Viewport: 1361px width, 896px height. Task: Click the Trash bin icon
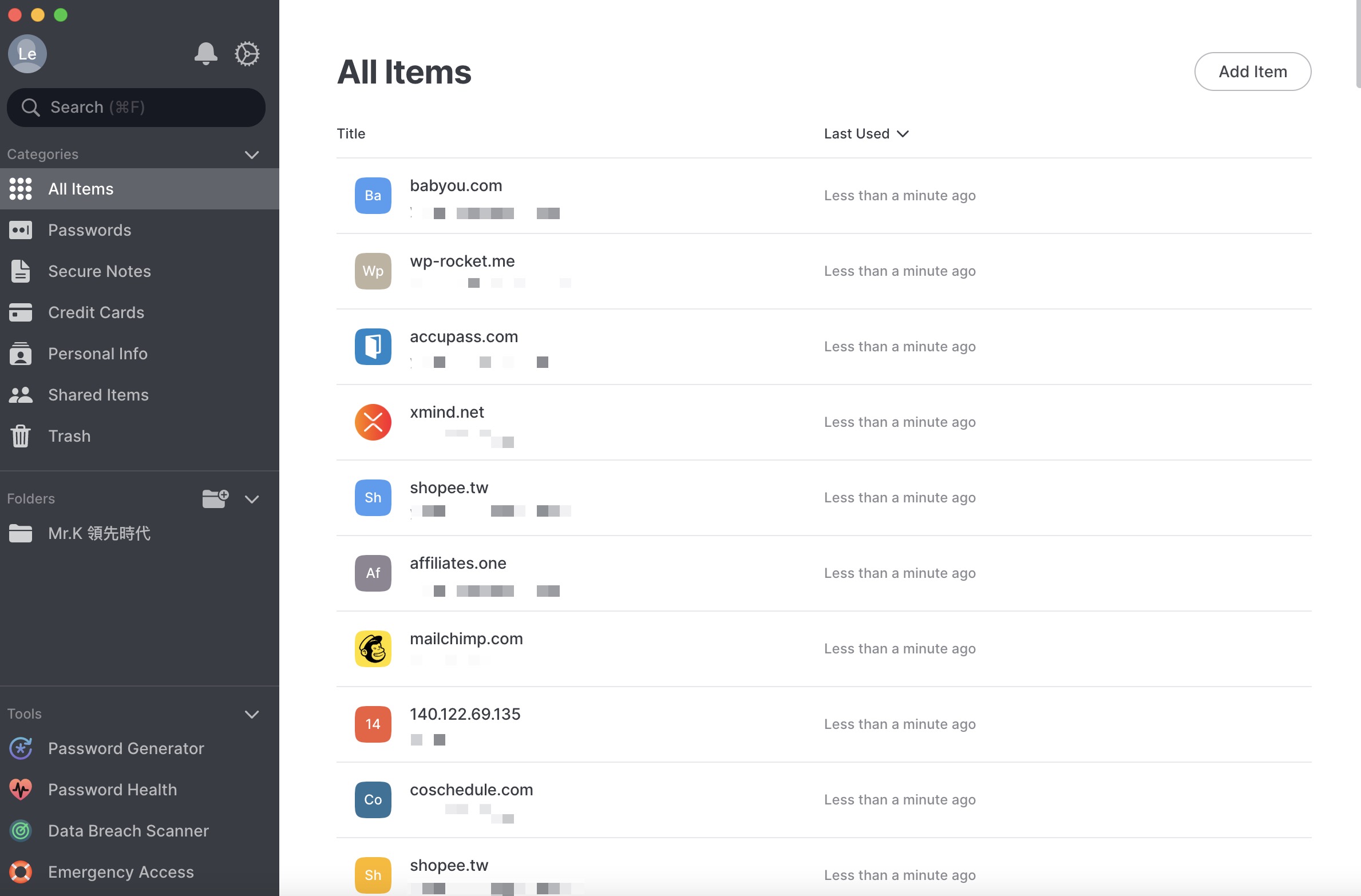21,436
